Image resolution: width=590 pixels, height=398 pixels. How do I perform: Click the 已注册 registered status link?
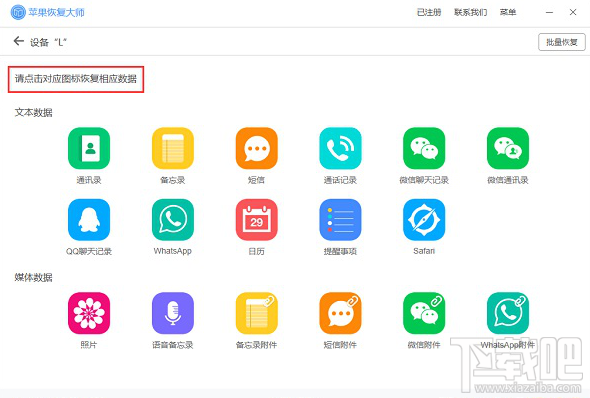[x=429, y=12]
